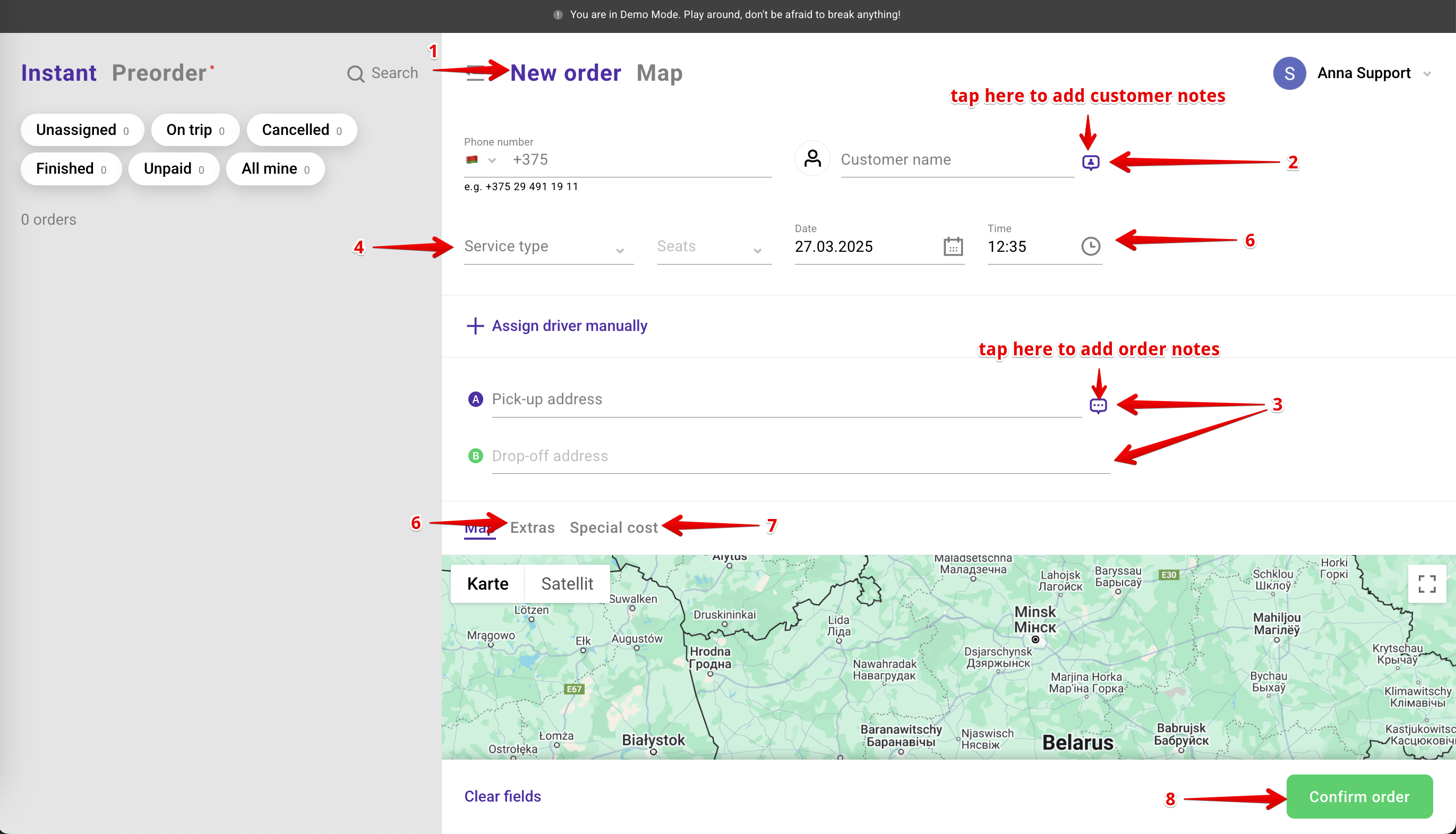Open the phone country code dropdown
This screenshot has height=834, width=1456.
tap(480, 160)
